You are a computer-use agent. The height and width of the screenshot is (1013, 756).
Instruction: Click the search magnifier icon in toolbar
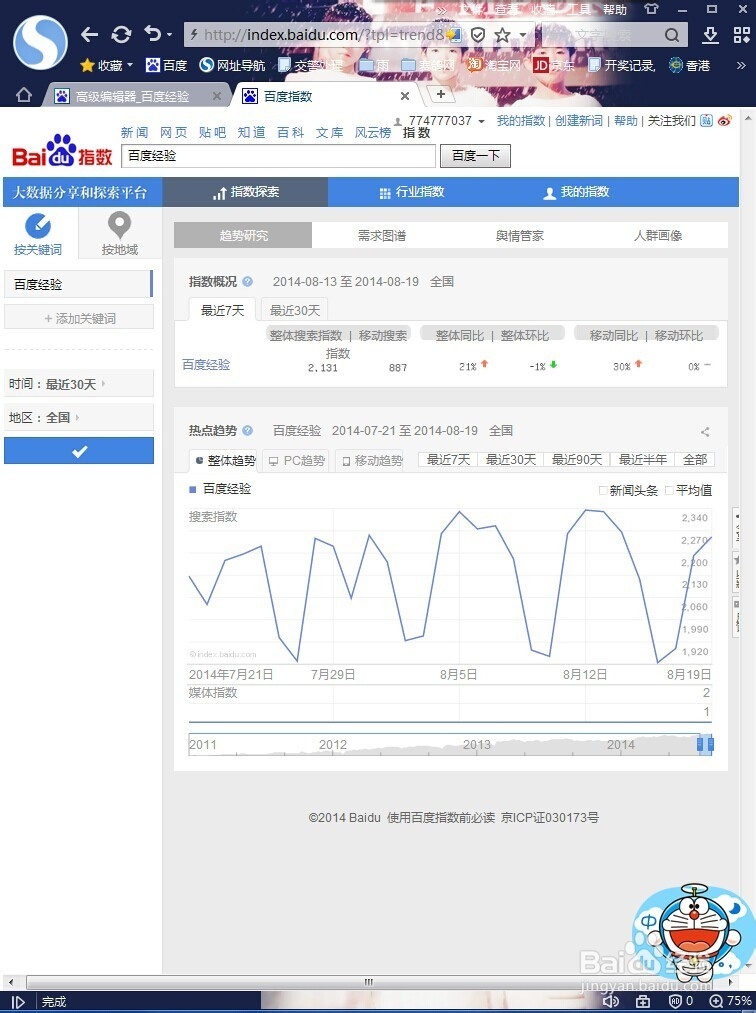[672, 34]
